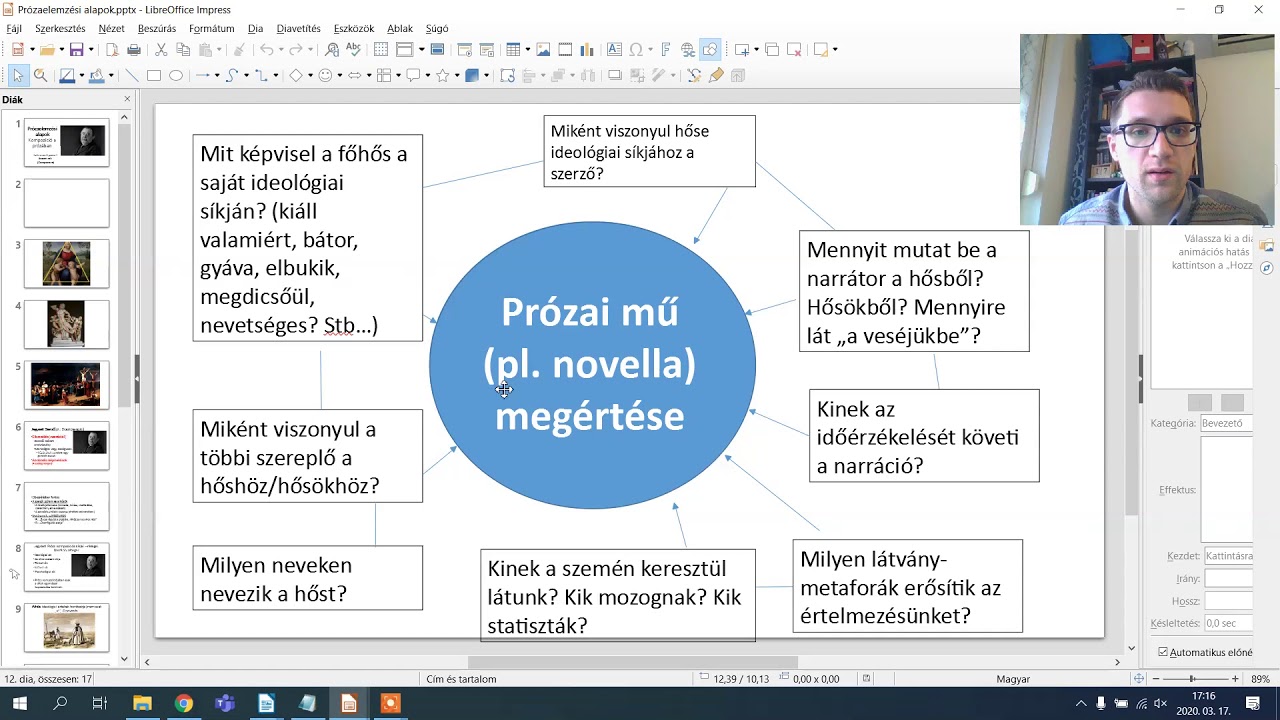
Task: Click Magyar language in status bar
Action: [x=1013, y=679]
